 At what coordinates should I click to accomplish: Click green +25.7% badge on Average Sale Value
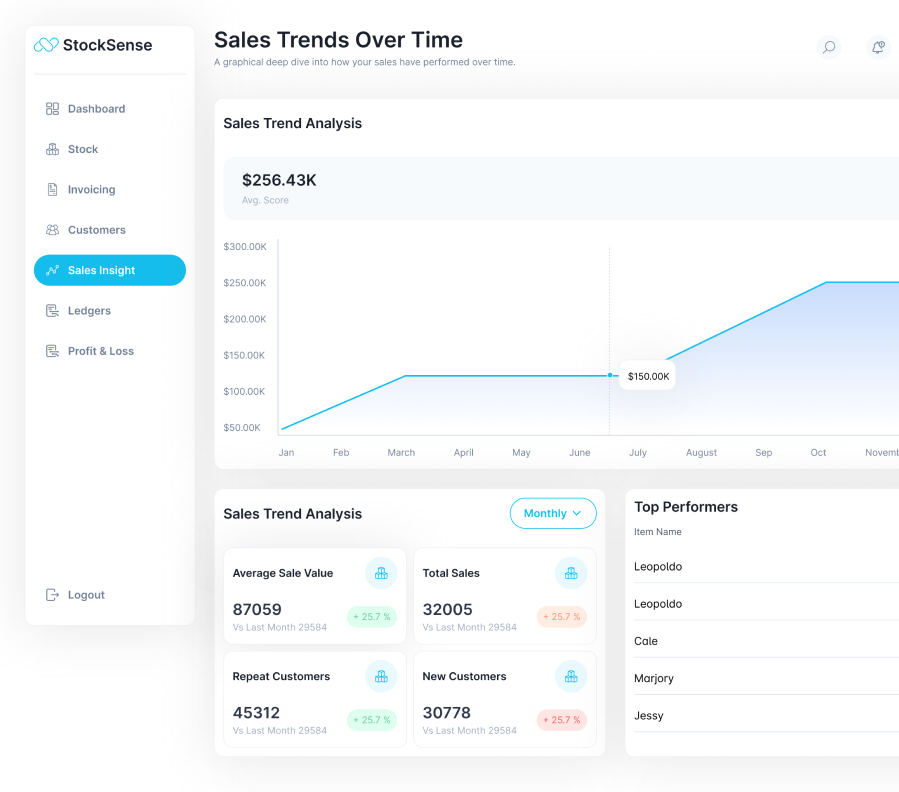[x=372, y=617]
